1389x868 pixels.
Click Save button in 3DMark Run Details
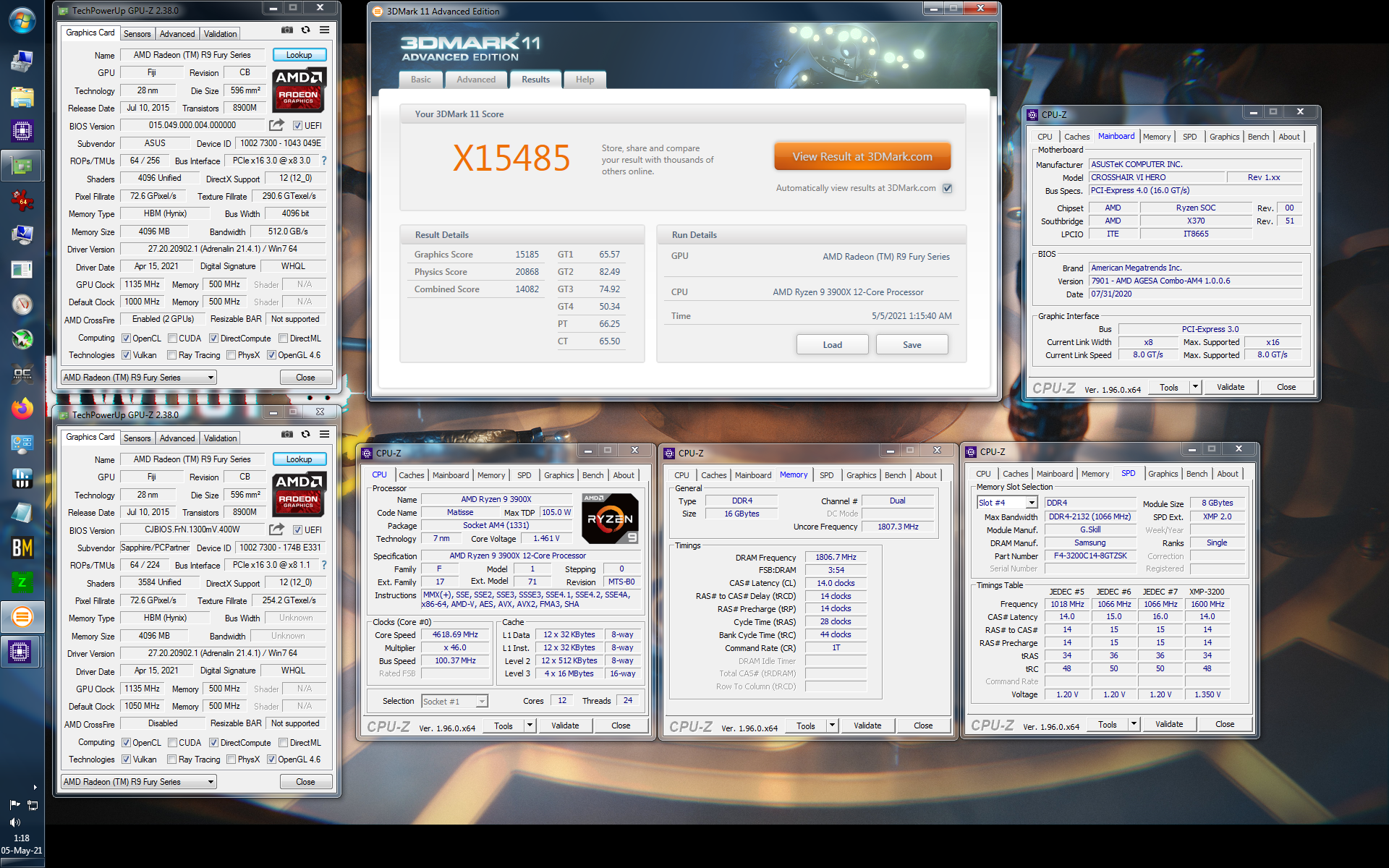(912, 345)
